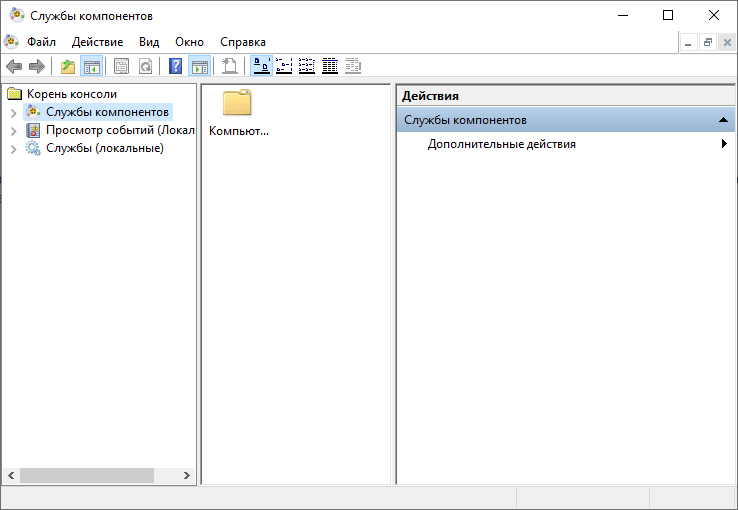Click the greyed Status view icon

point(353,66)
